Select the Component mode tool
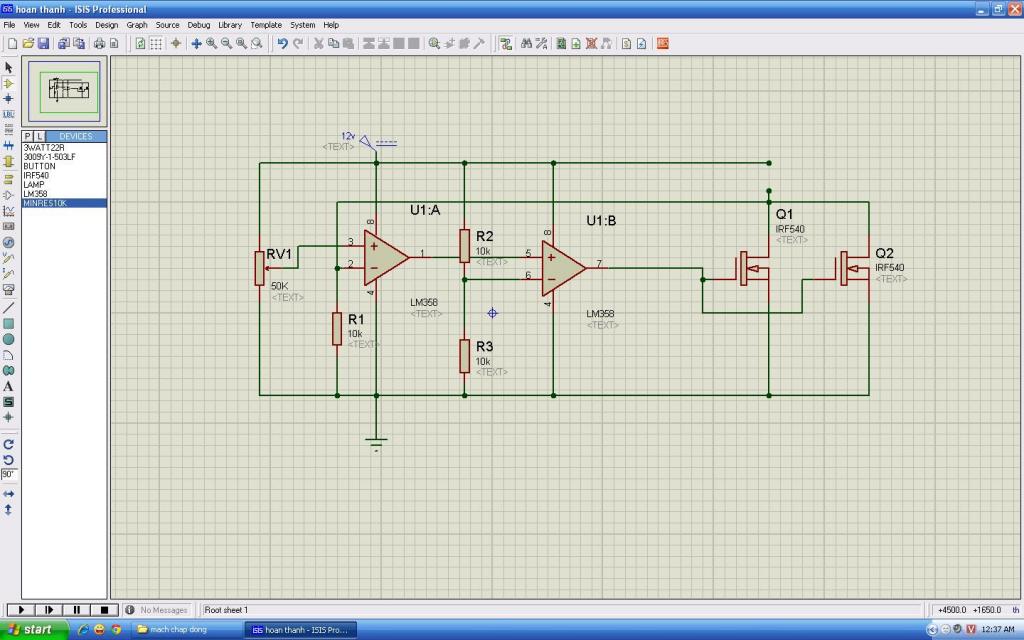Screen dimensions: 1024x640 [9, 83]
